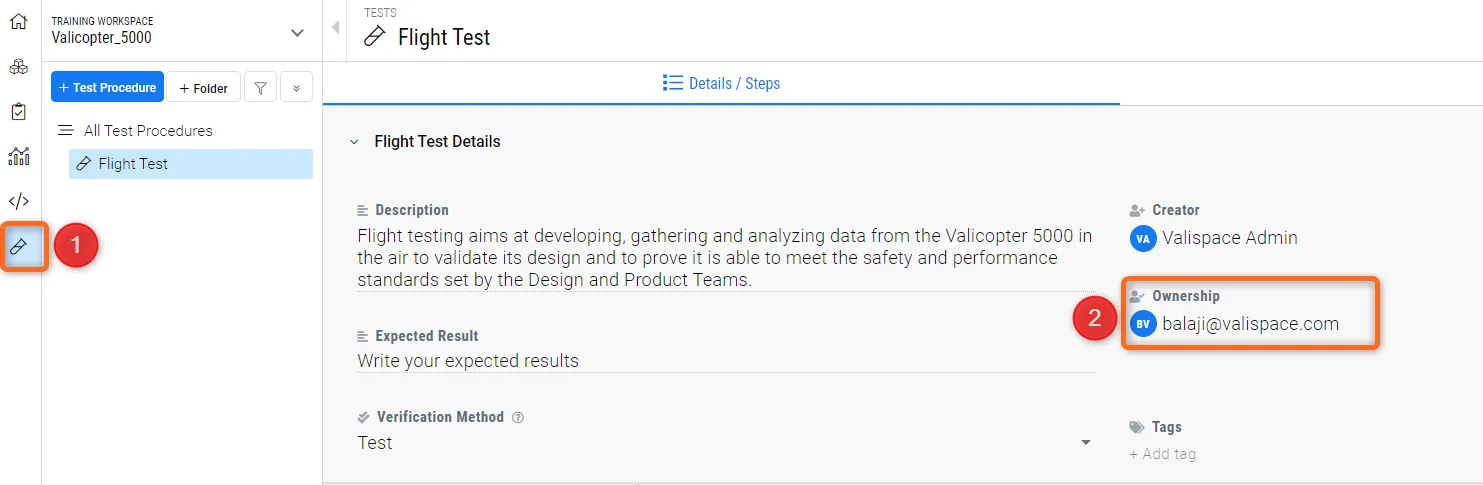Open the Analysis charts icon
Image resolution: width=1483 pixels, height=485 pixels.
pos(18,156)
